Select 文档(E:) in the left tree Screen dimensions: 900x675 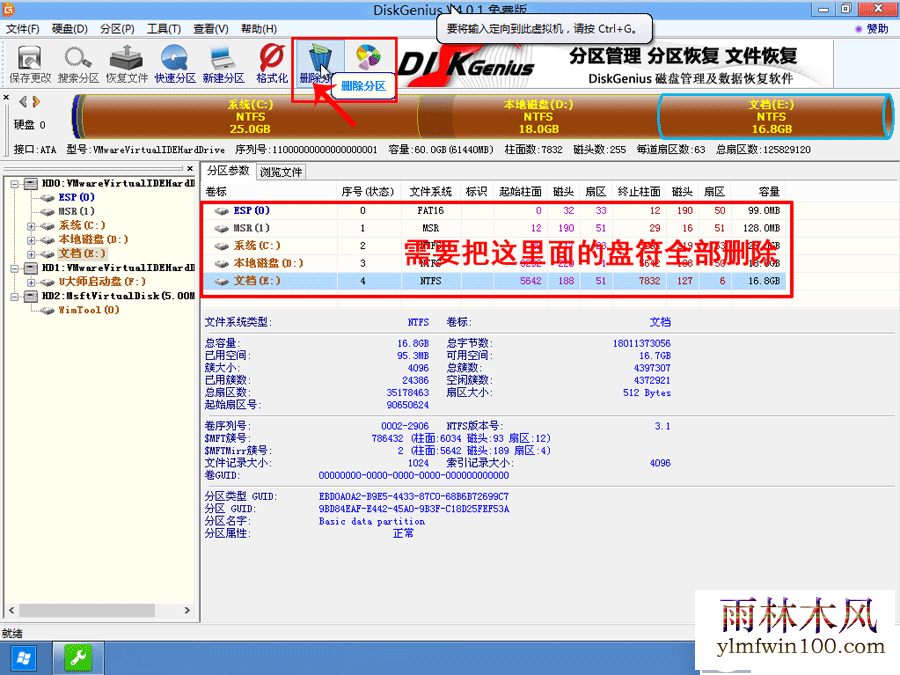(x=82, y=254)
